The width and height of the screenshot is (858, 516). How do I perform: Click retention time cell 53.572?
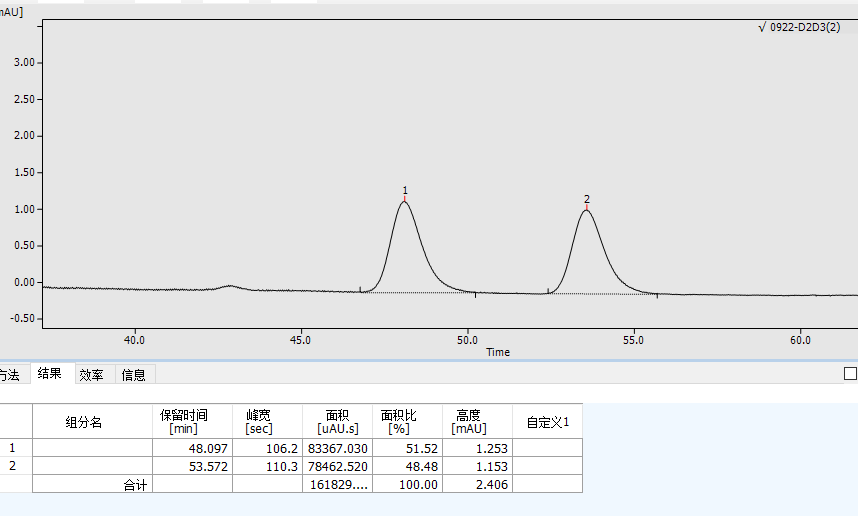[192, 466]
